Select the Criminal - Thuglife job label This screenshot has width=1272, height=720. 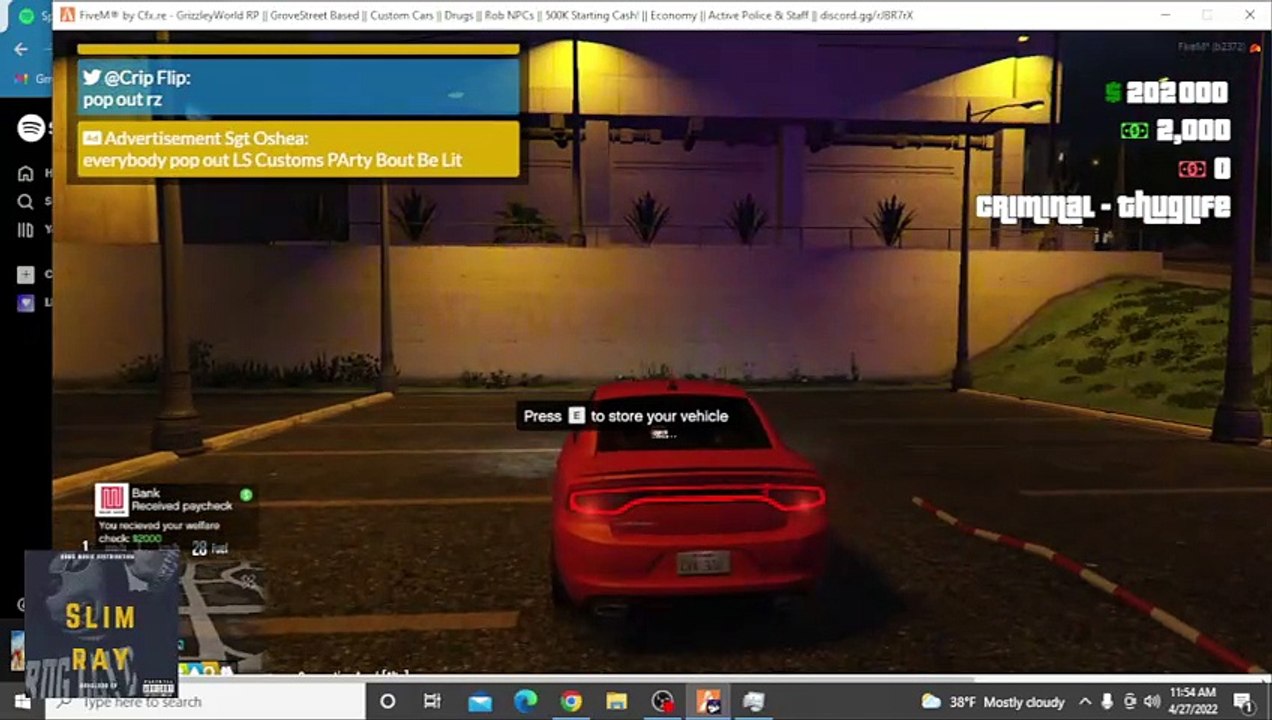pos(1103,207)
